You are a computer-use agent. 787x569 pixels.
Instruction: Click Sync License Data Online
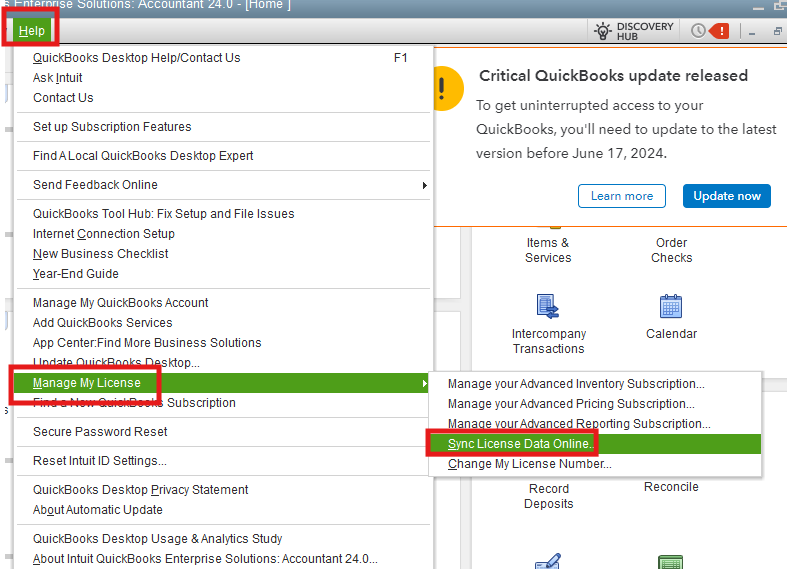(x=595, y=444)
